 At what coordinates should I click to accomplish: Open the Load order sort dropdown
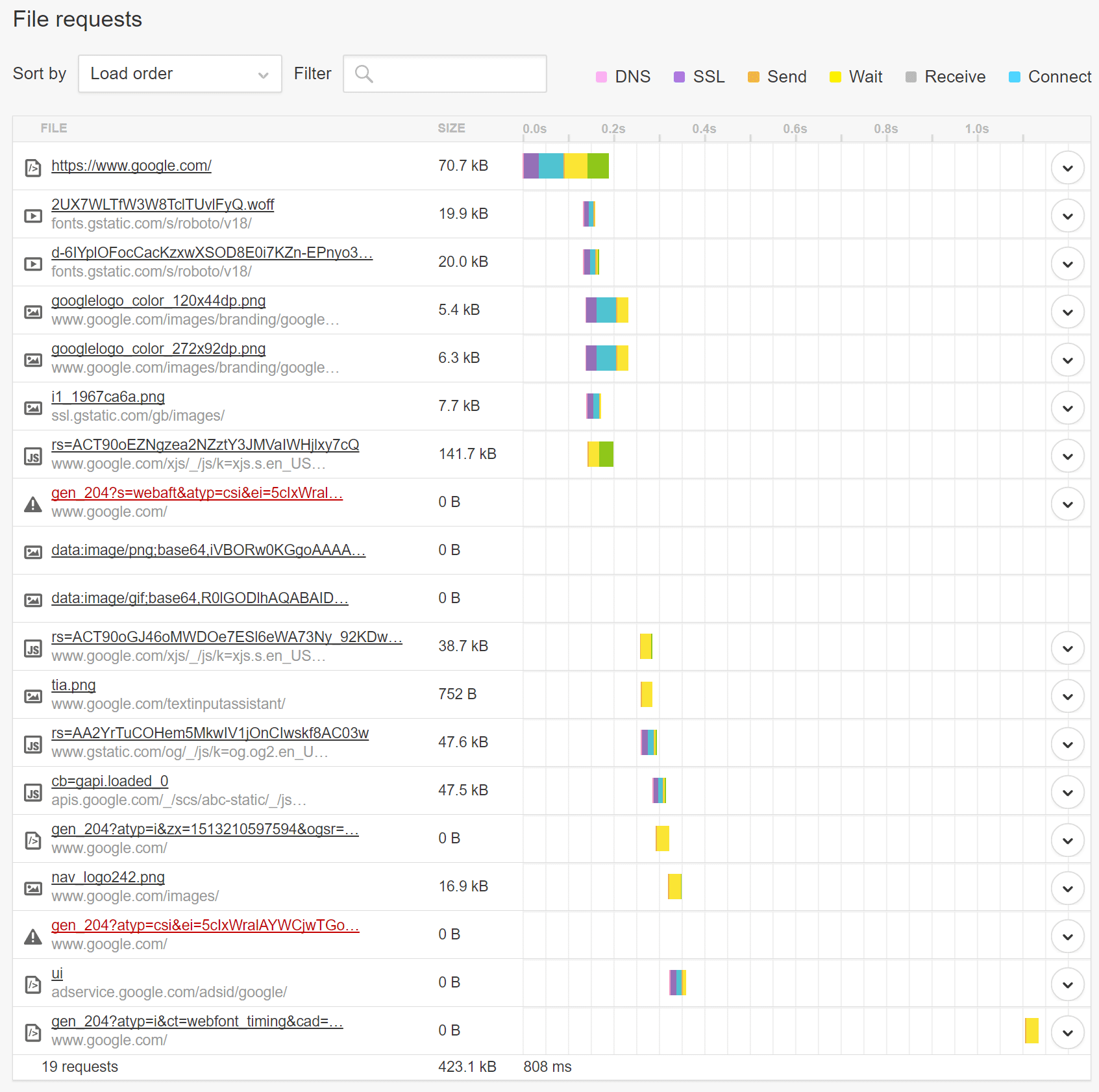point(180,73)
